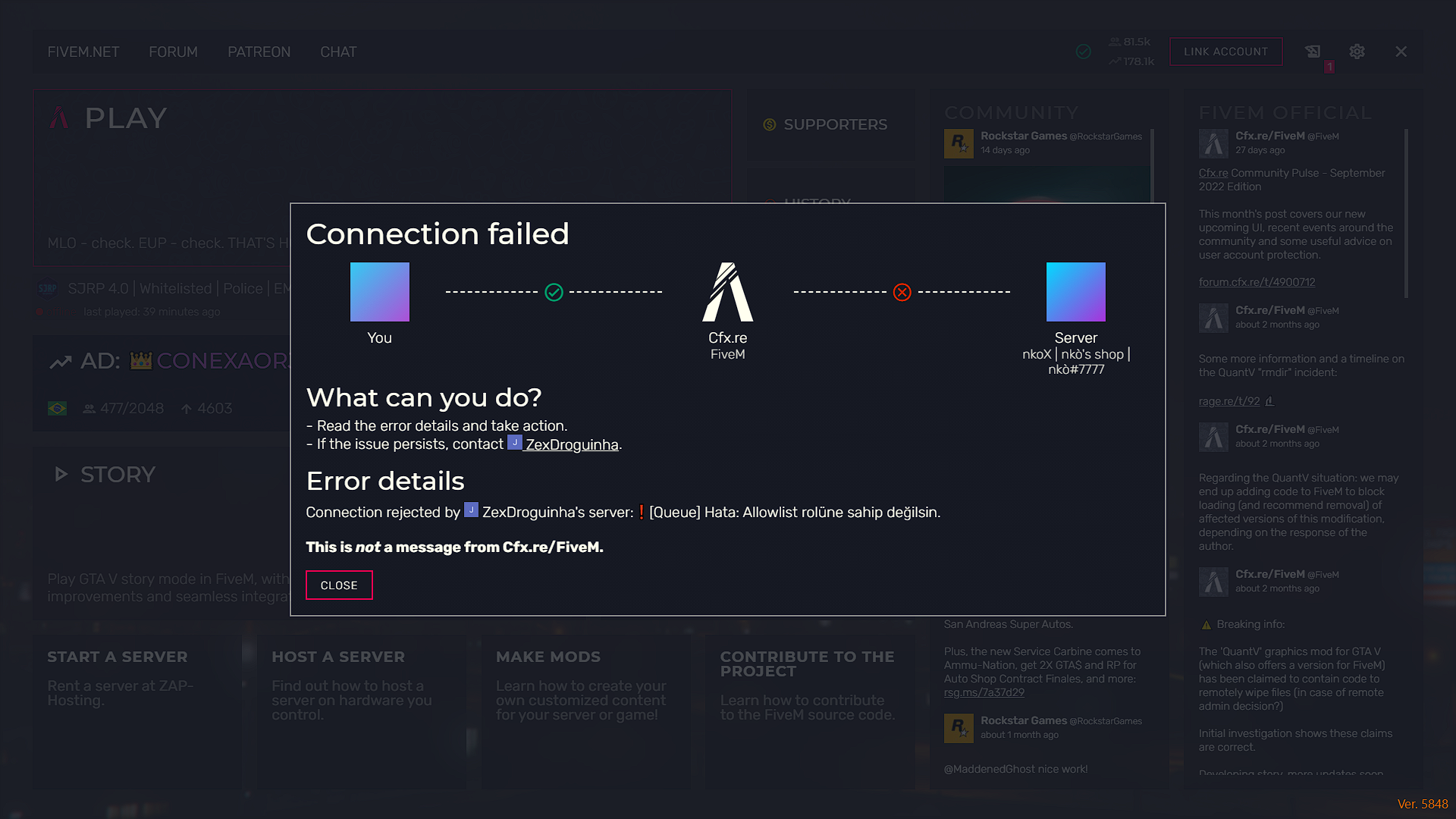Viewport: 1456px width, 819px height.
Task: Click the STORY play triangle icon
Action: point(61,475)
